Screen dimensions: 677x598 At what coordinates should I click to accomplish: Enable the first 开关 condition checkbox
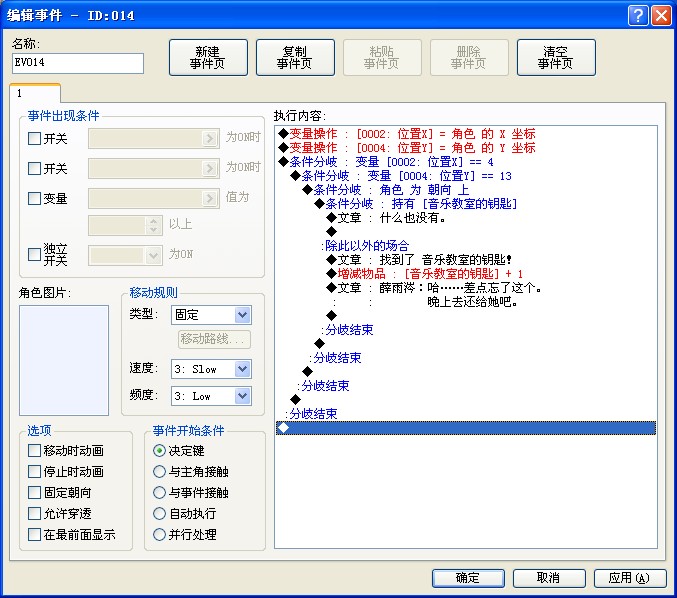[34, 139]
